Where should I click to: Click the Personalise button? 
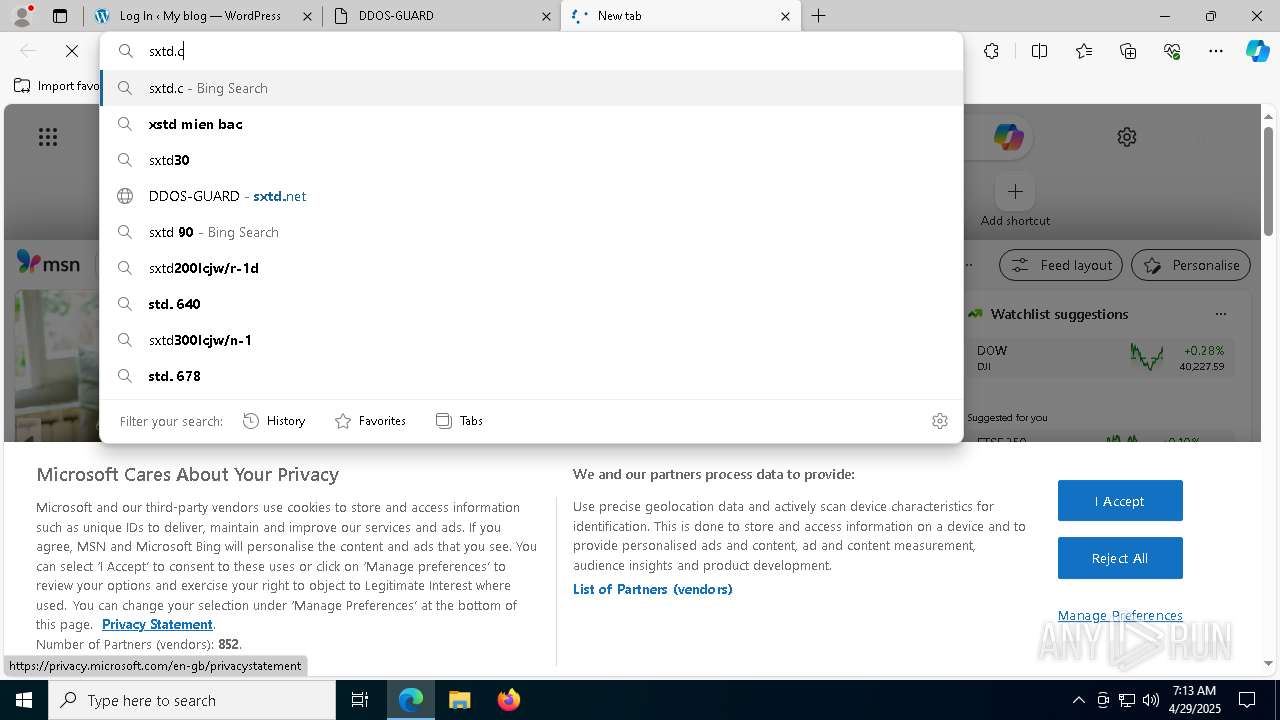point(1191,265)
